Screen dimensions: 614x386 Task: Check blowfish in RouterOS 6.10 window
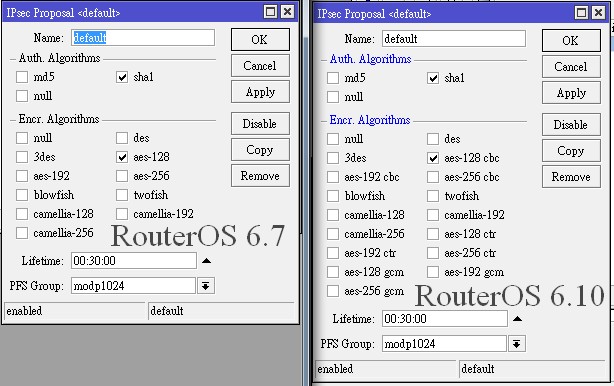pyautogui.click(x=333, y=196)
